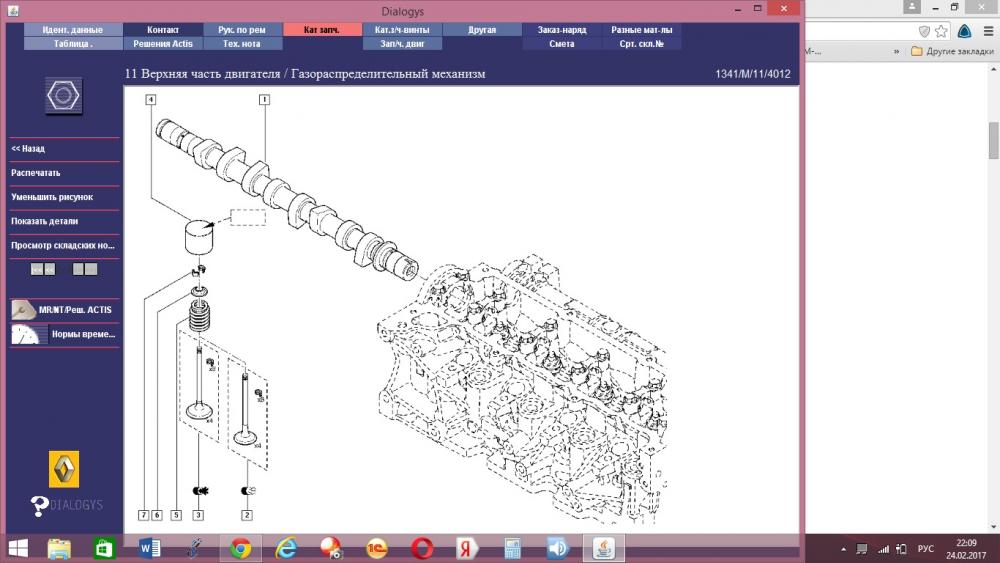The image size is (1000, 563).
Task: Open the Таблица tab
Action: click(x=73, y=43)
